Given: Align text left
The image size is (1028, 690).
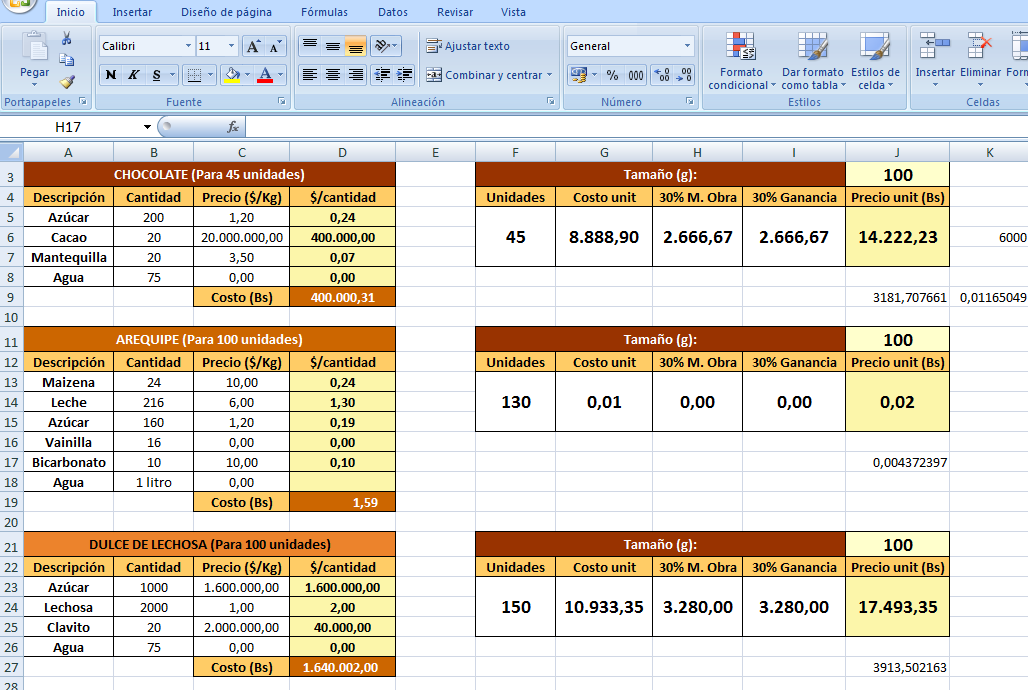Looking at the screenshot, I should click(309, 75).
